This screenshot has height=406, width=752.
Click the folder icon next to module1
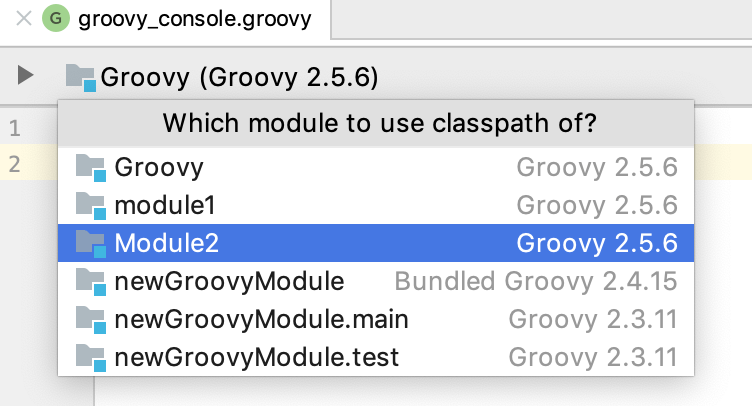[92, 206]
